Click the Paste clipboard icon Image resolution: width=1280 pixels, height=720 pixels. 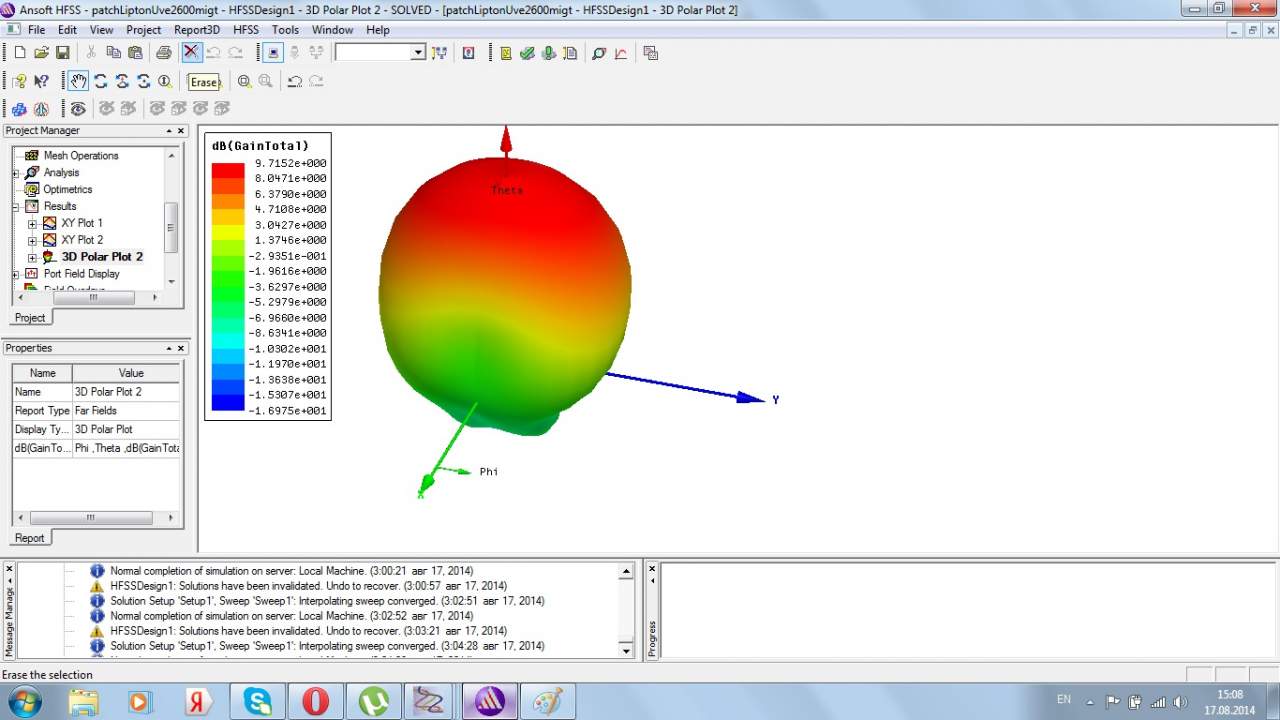133,52
